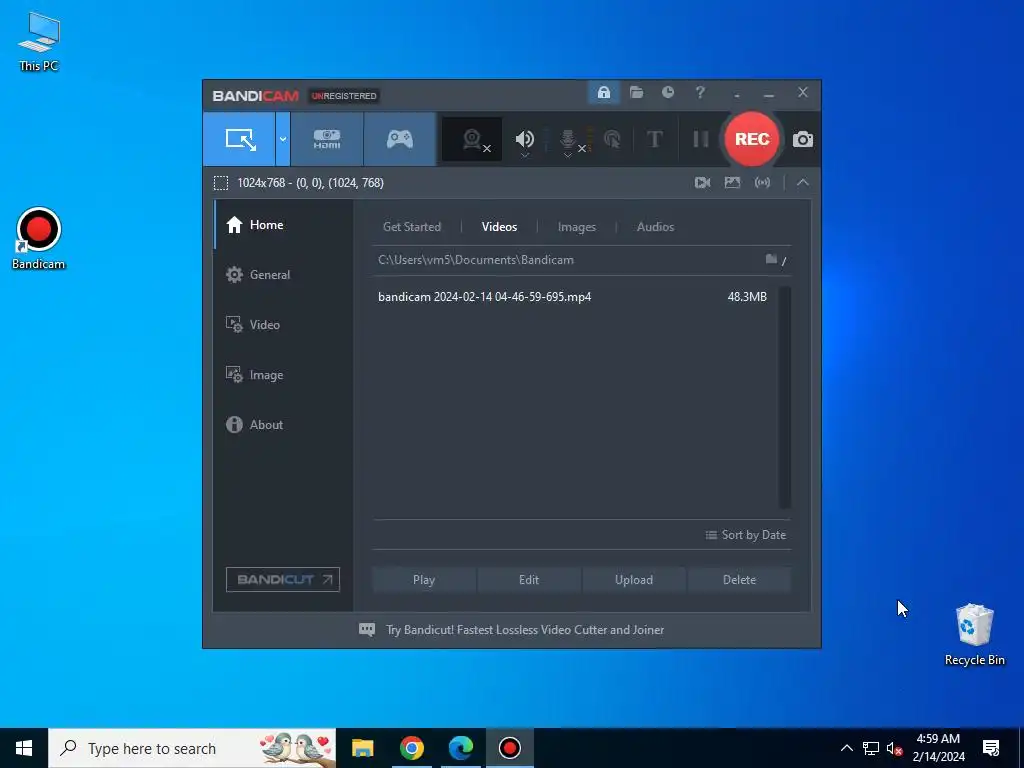
Task: Expand the speaker options arrow below icon
Action: pyautogui.click(x=524, y=155)
